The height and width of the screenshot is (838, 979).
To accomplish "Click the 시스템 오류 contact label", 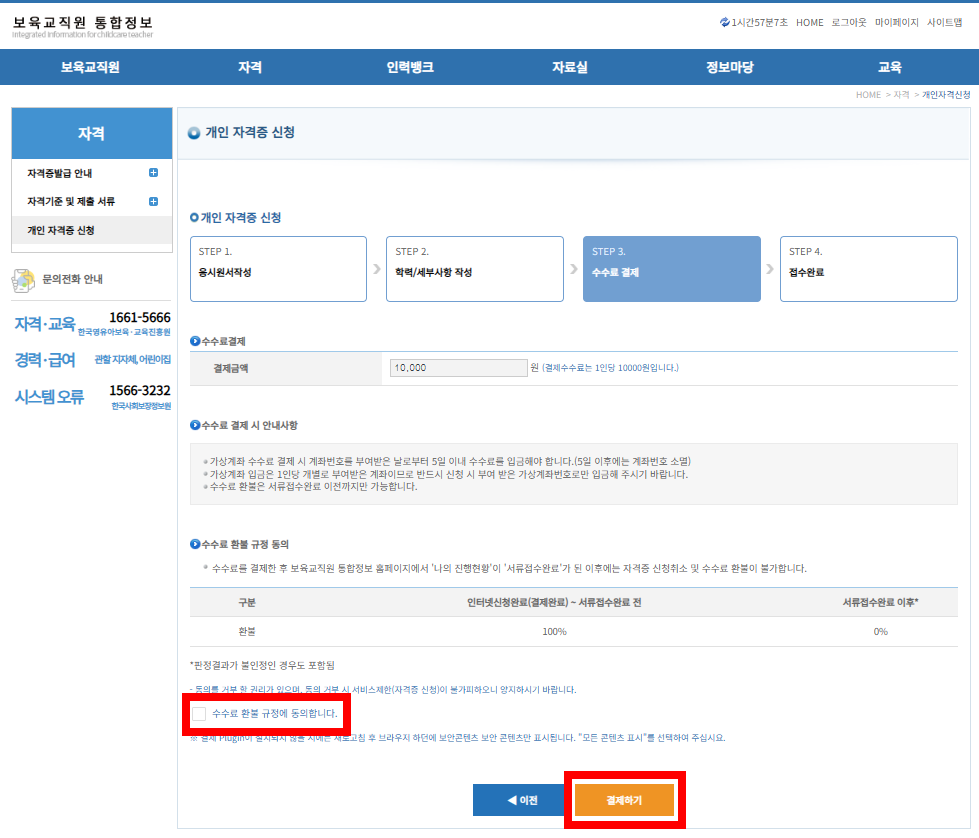I will pos(49,397).
